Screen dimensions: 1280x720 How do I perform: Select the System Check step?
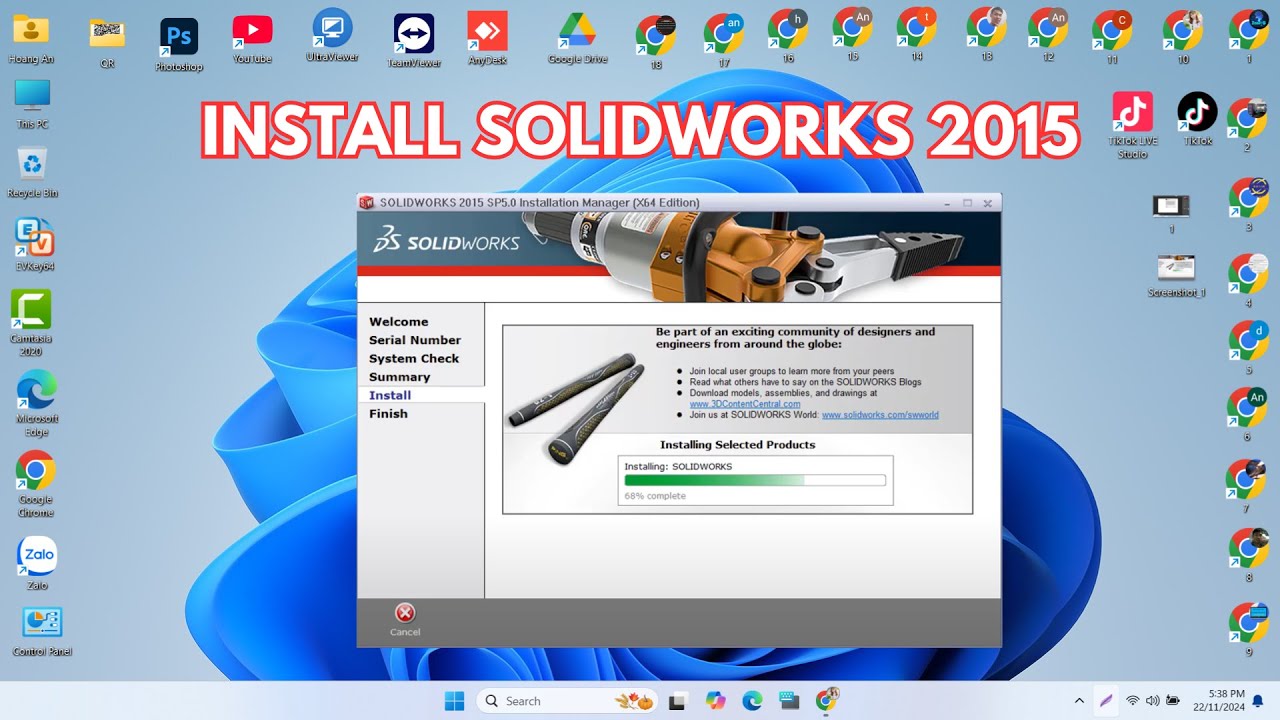tap(414, 358)
